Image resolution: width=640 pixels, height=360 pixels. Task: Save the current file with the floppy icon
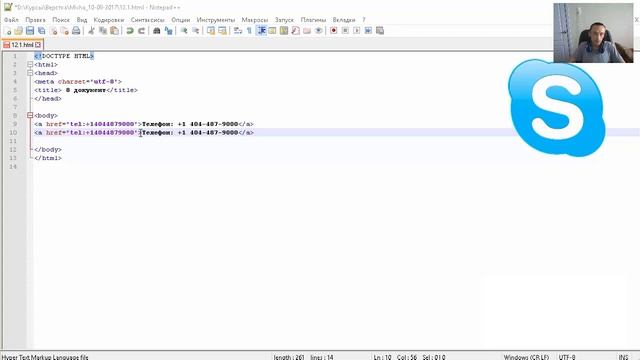pos(30,31)
